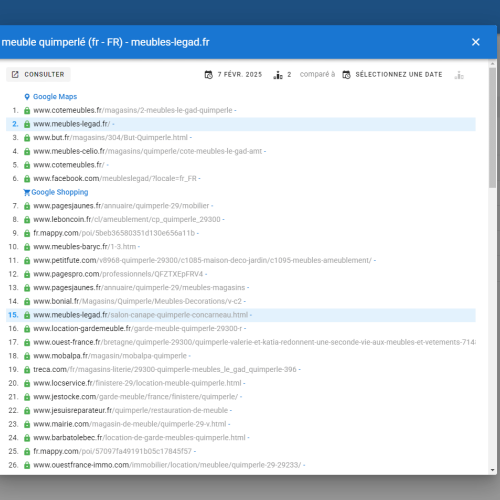The image size is (500, 500).
Task: Open the Google Maps link
Action: [55, 97]
